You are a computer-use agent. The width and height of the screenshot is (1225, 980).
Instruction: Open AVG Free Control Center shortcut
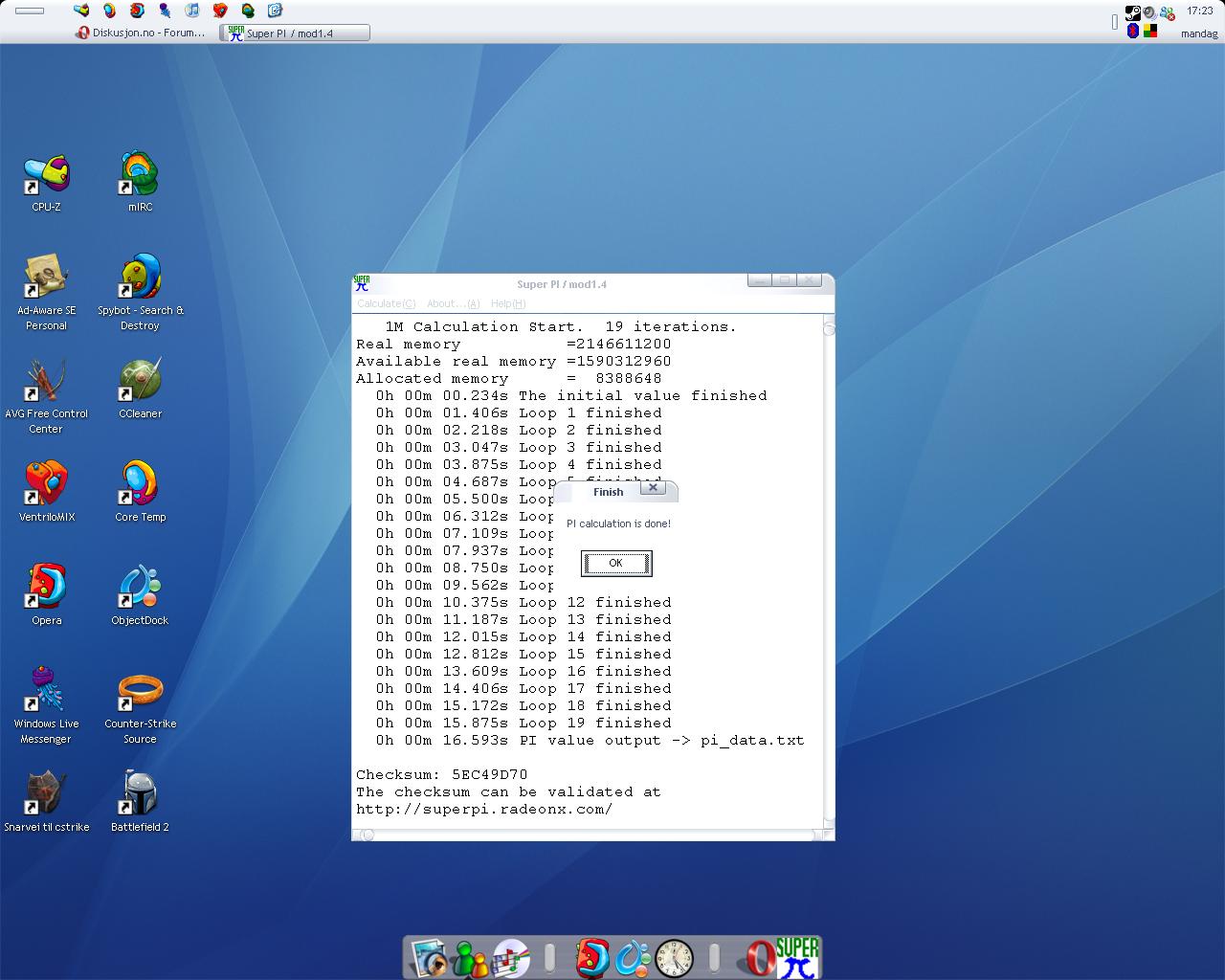coord(46,396)
